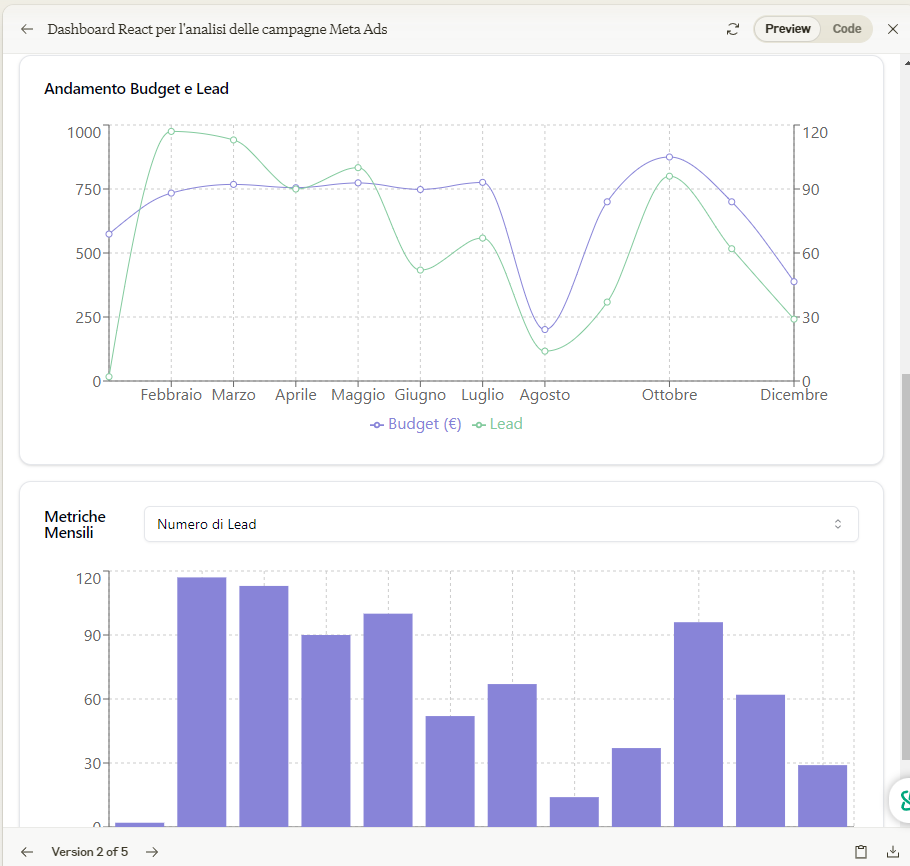910x866 pixels.
Task: Click the "Version 2 of 5" label
Action: pos(89,851)
